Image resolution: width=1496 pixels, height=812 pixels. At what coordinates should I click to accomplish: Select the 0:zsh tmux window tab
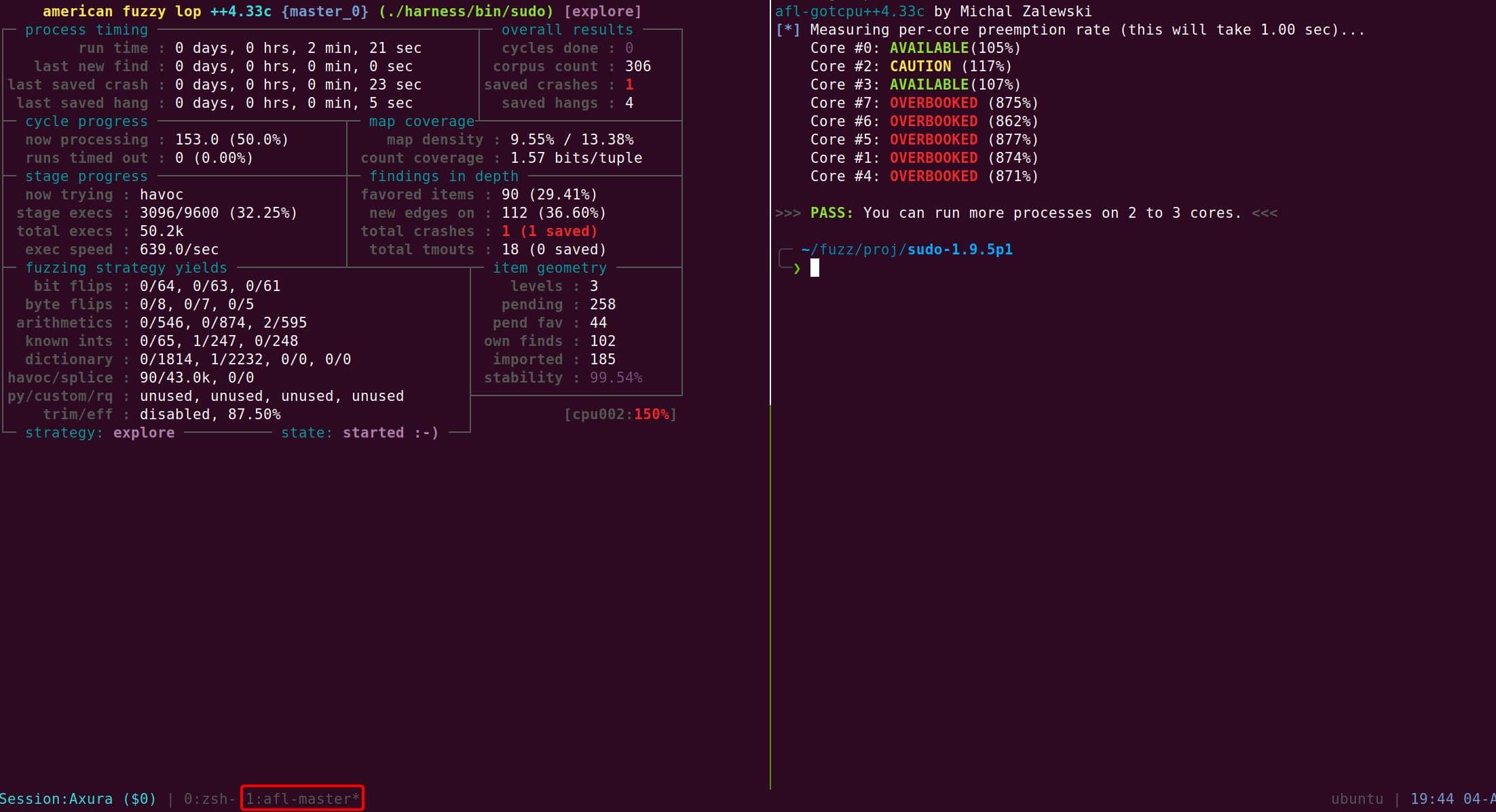(x=209, y=798)
